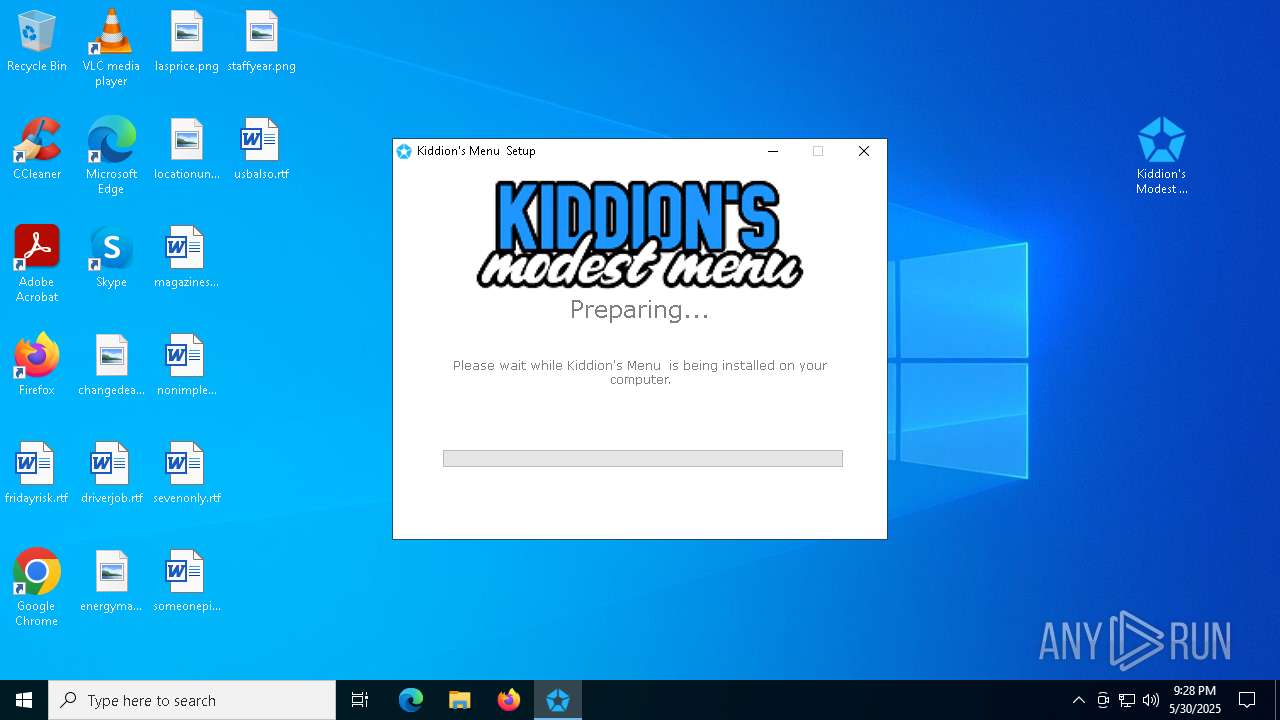Viewport: 1280px width, 720px height.
Task: Open Firefox from the taskbar
Action: [509, 700]
